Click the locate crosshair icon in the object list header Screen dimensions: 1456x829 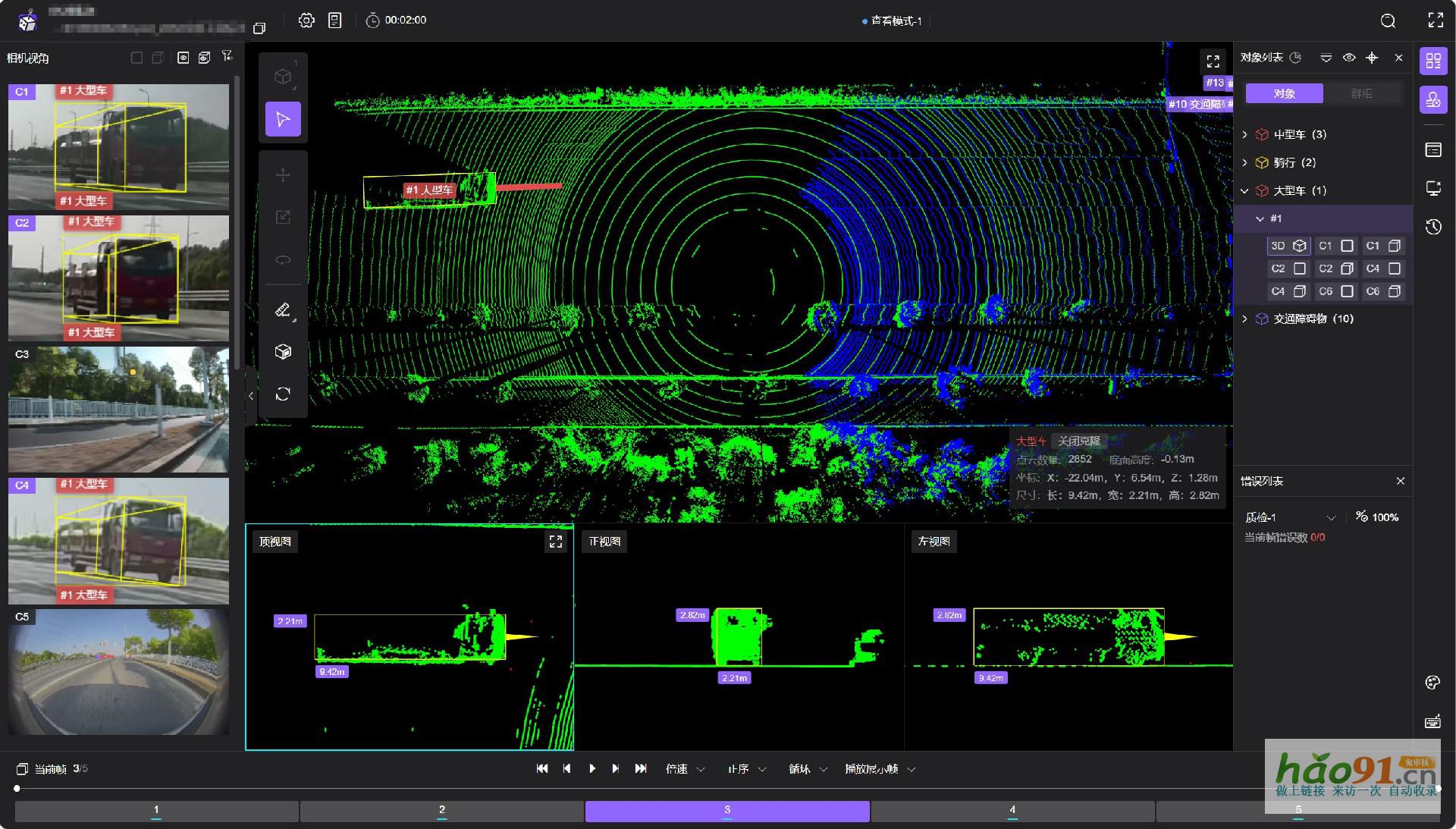click(1372, 58)
